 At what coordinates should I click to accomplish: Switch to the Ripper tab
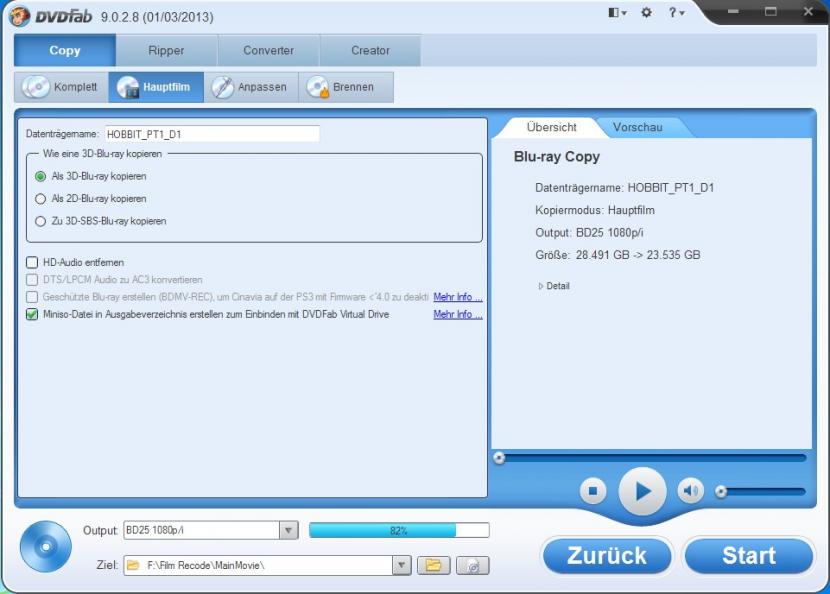point(166,50)
